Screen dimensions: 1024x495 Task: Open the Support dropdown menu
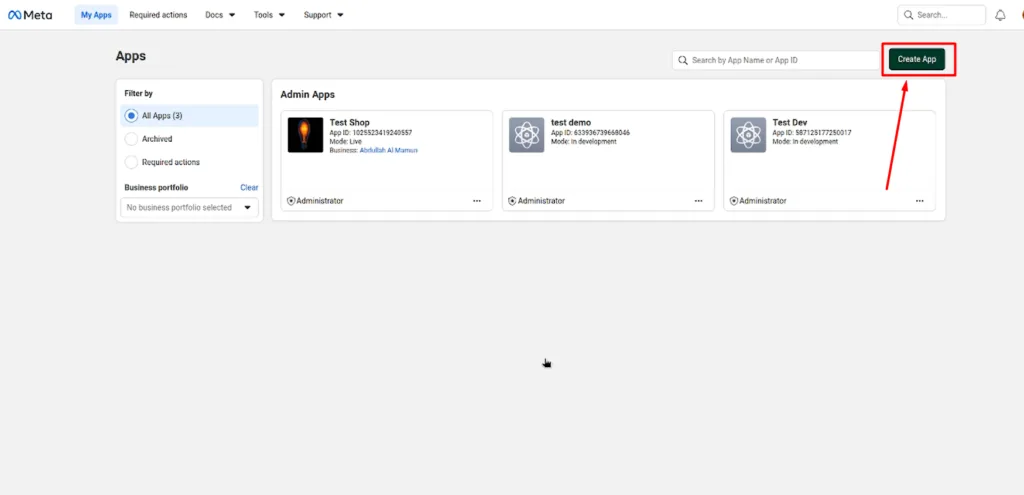pyautogui.click(x=323, y=15)
